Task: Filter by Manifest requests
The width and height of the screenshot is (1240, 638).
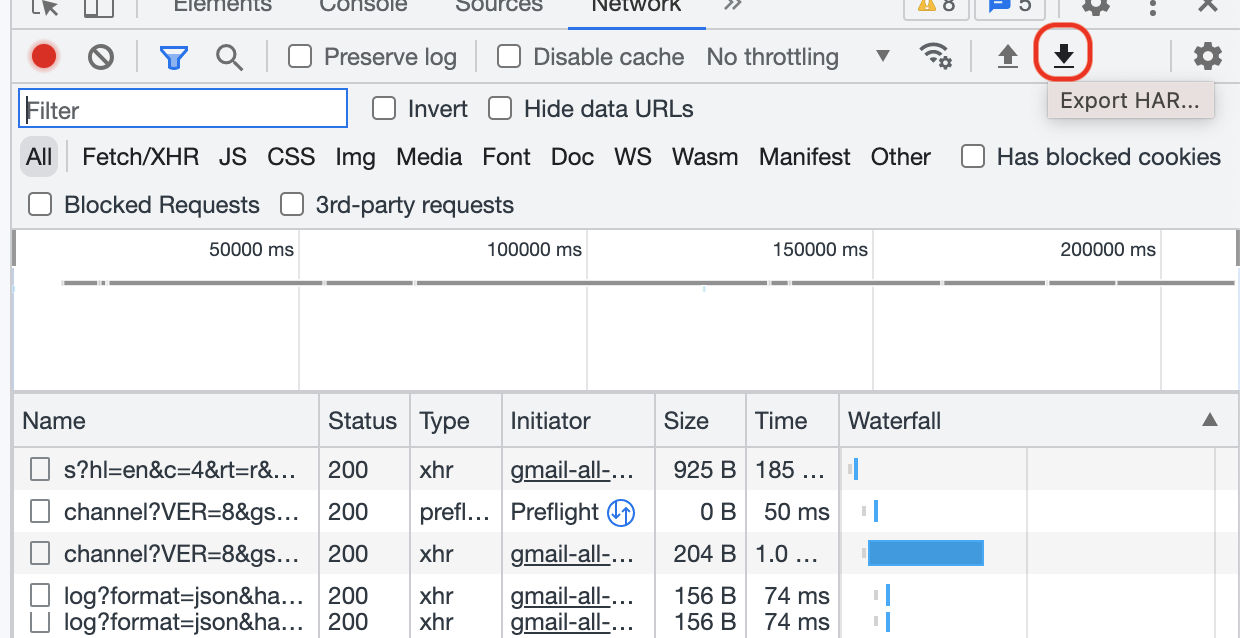Action: (804, 157)
